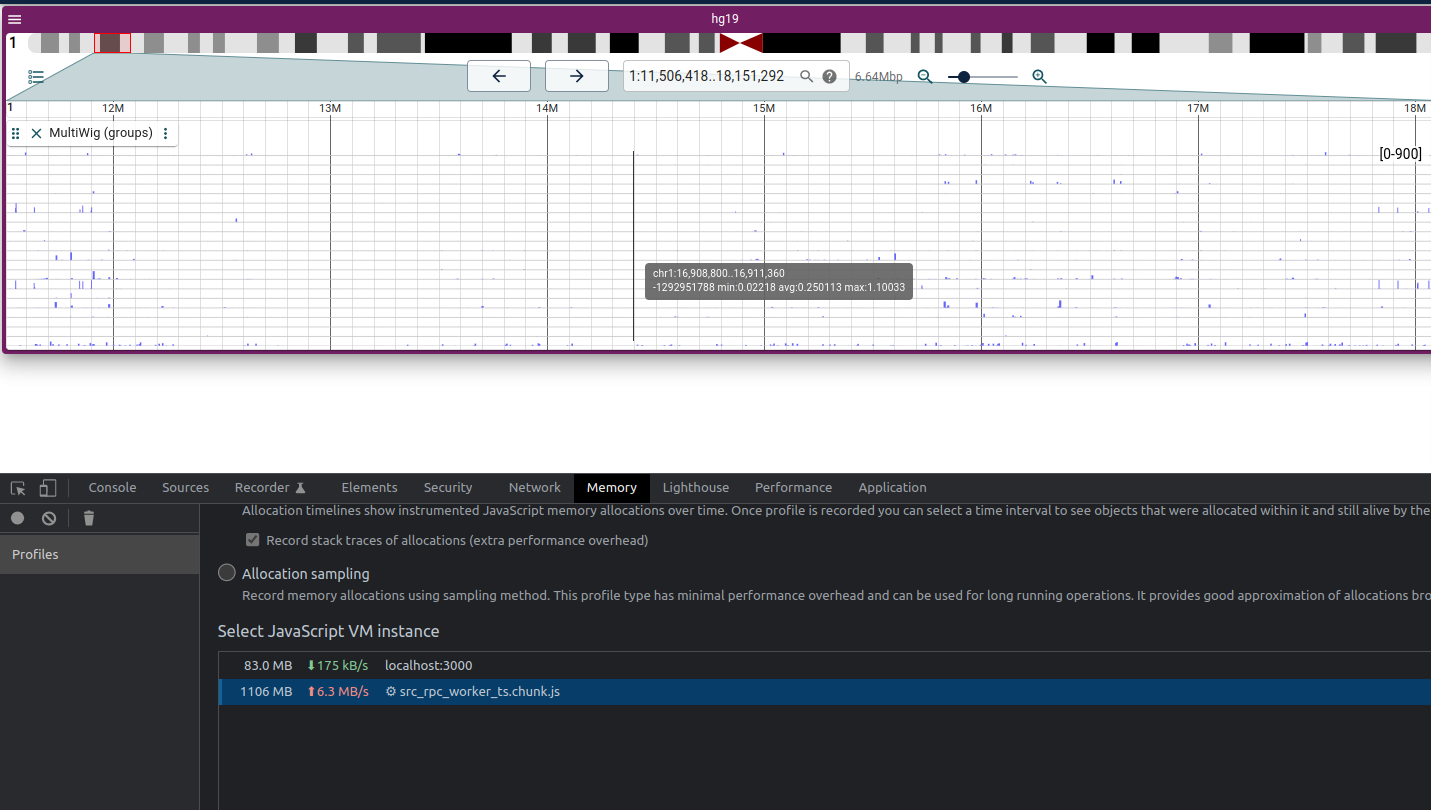Open the hamburger menu in the hg19 view
This screenshot has height=810, width=1431.
click(x=15, y=19)
